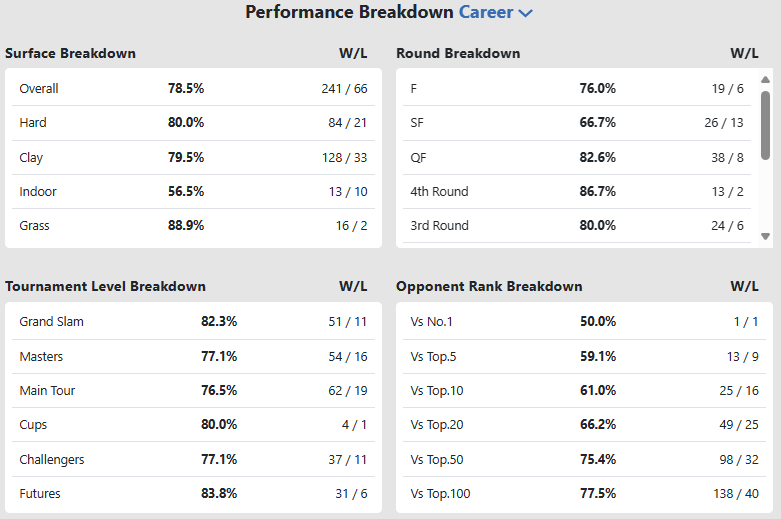Click the Clay surface row
This screenshot has width=781, height=519.
click(x=193, y=157)
